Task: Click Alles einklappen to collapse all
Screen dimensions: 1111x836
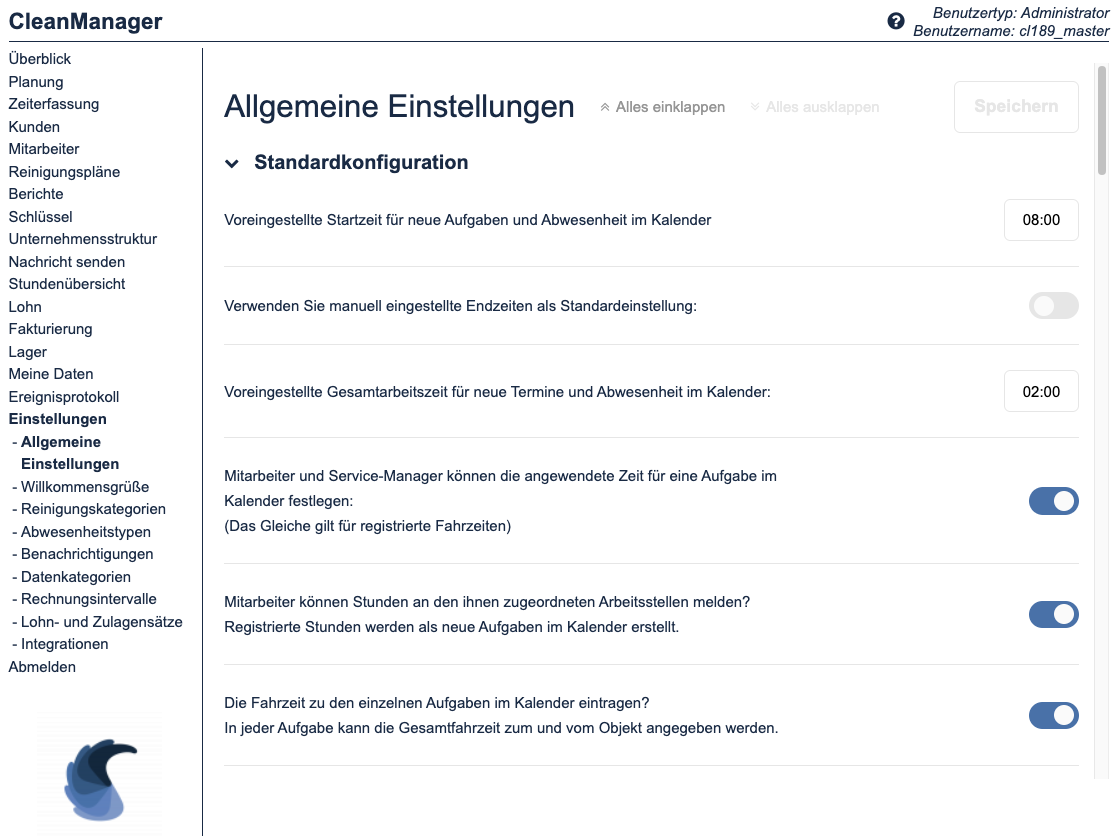Action: (x=662, y=107)
